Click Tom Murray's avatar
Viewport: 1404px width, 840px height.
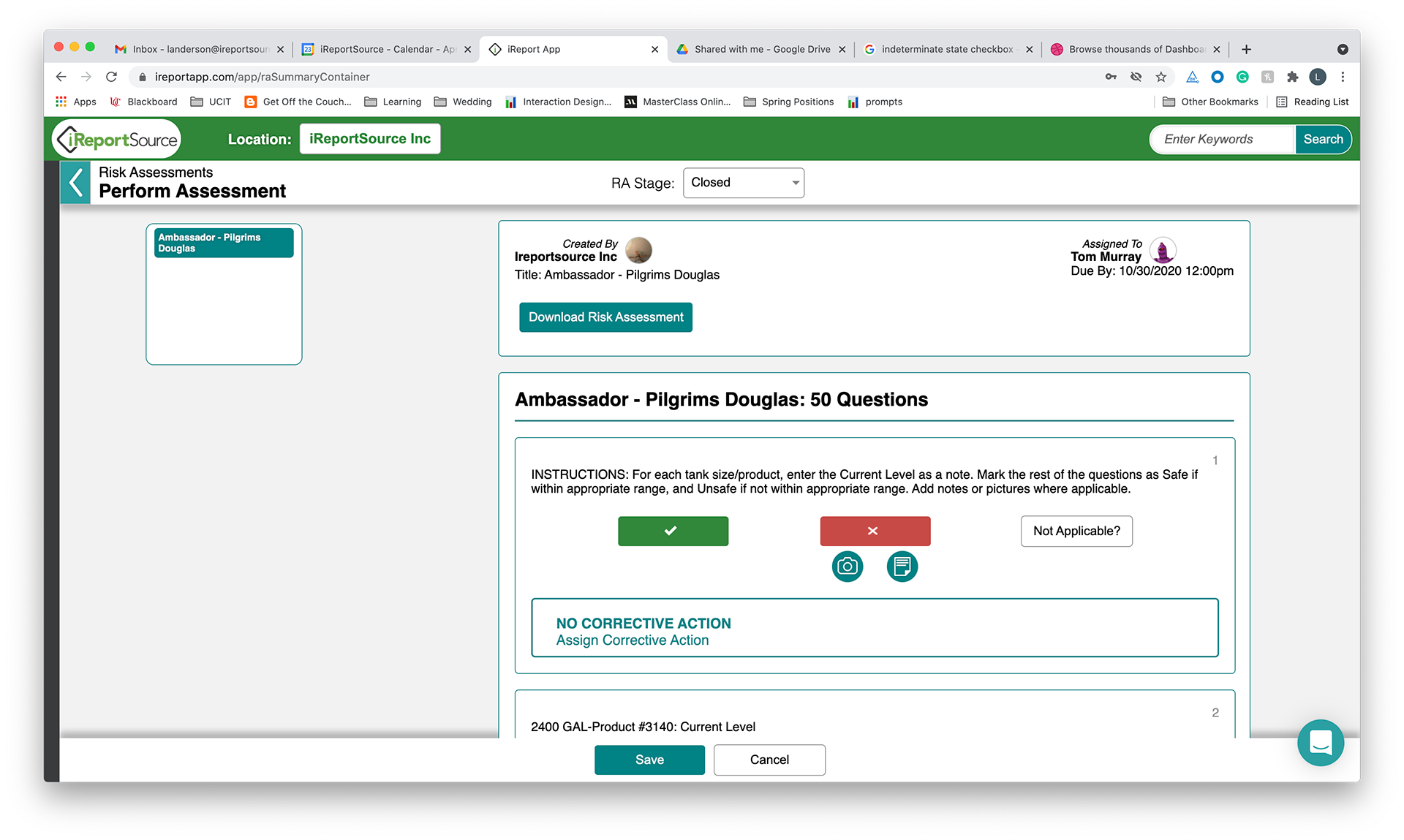coord(1163,250)
